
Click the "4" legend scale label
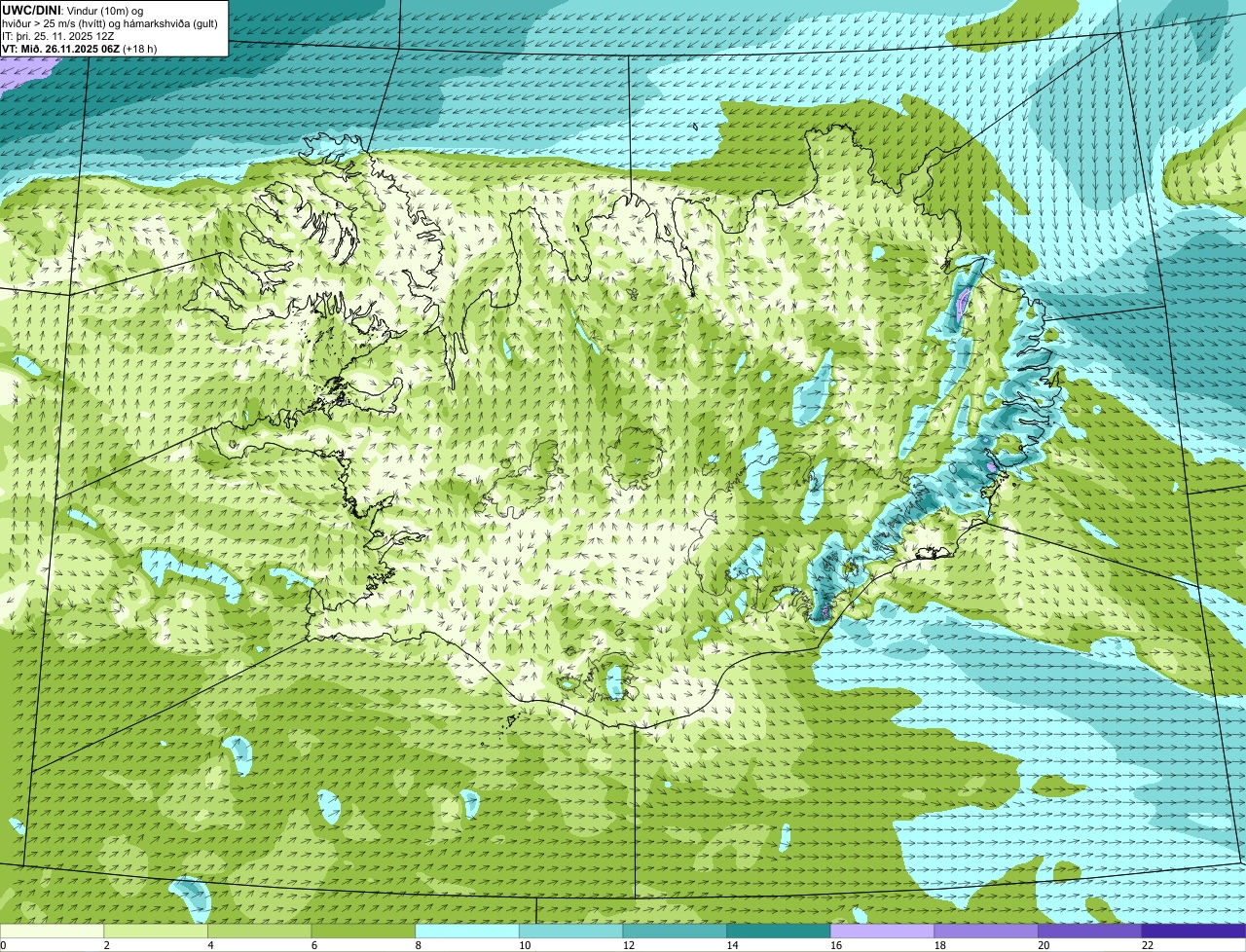(210, 945)
